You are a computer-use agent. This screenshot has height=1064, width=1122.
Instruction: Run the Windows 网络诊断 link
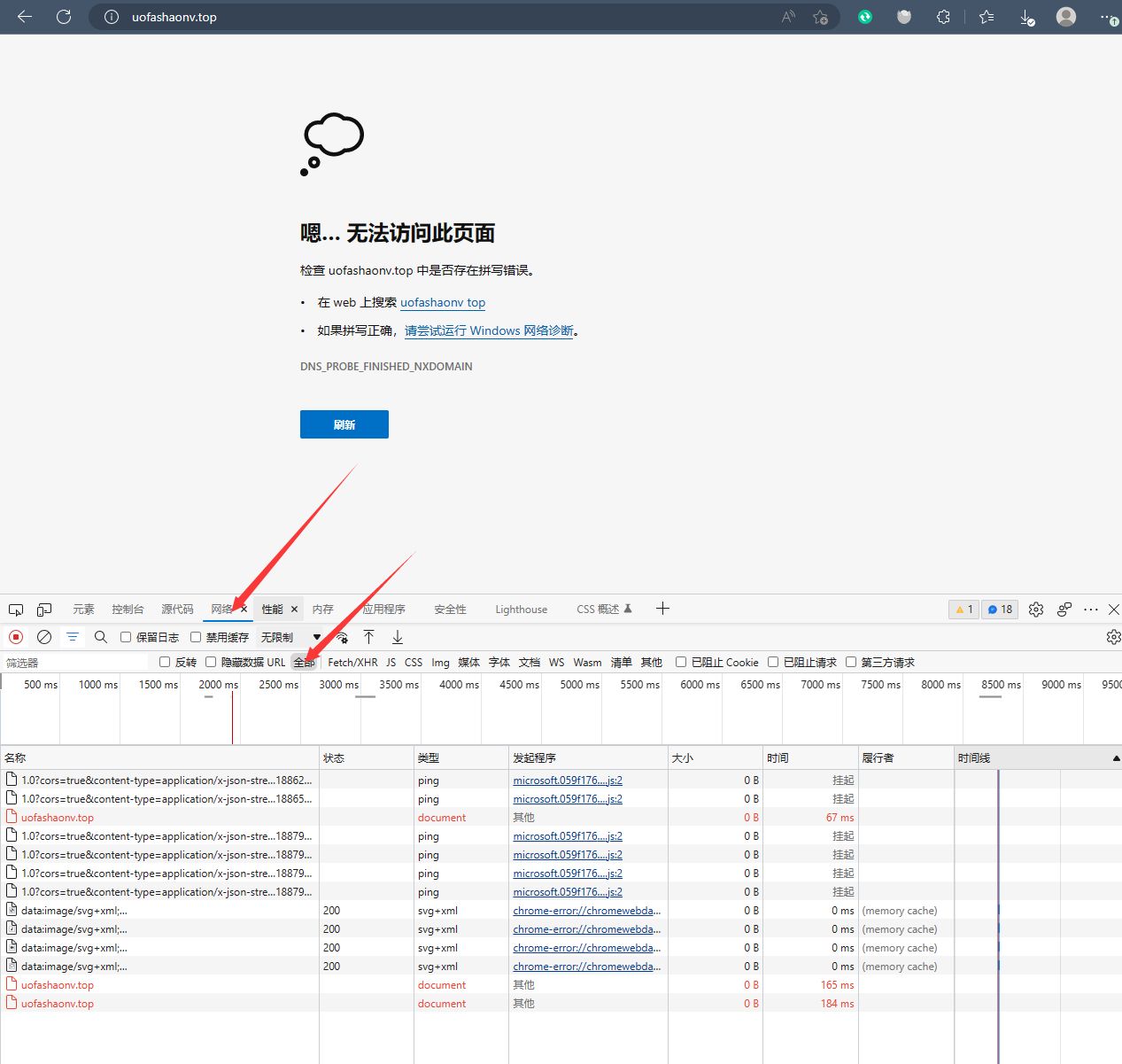pos(489,330)
